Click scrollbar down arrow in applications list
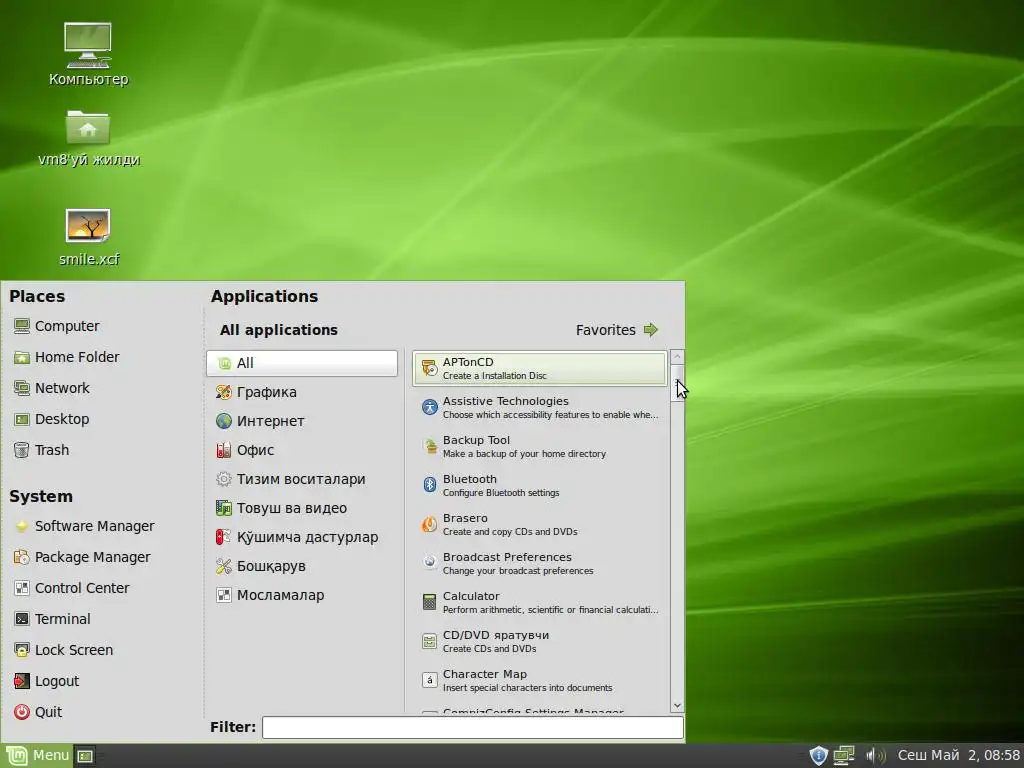This screenshot has height=768, width=1024. pyautogui.click(x=677, y=705)
